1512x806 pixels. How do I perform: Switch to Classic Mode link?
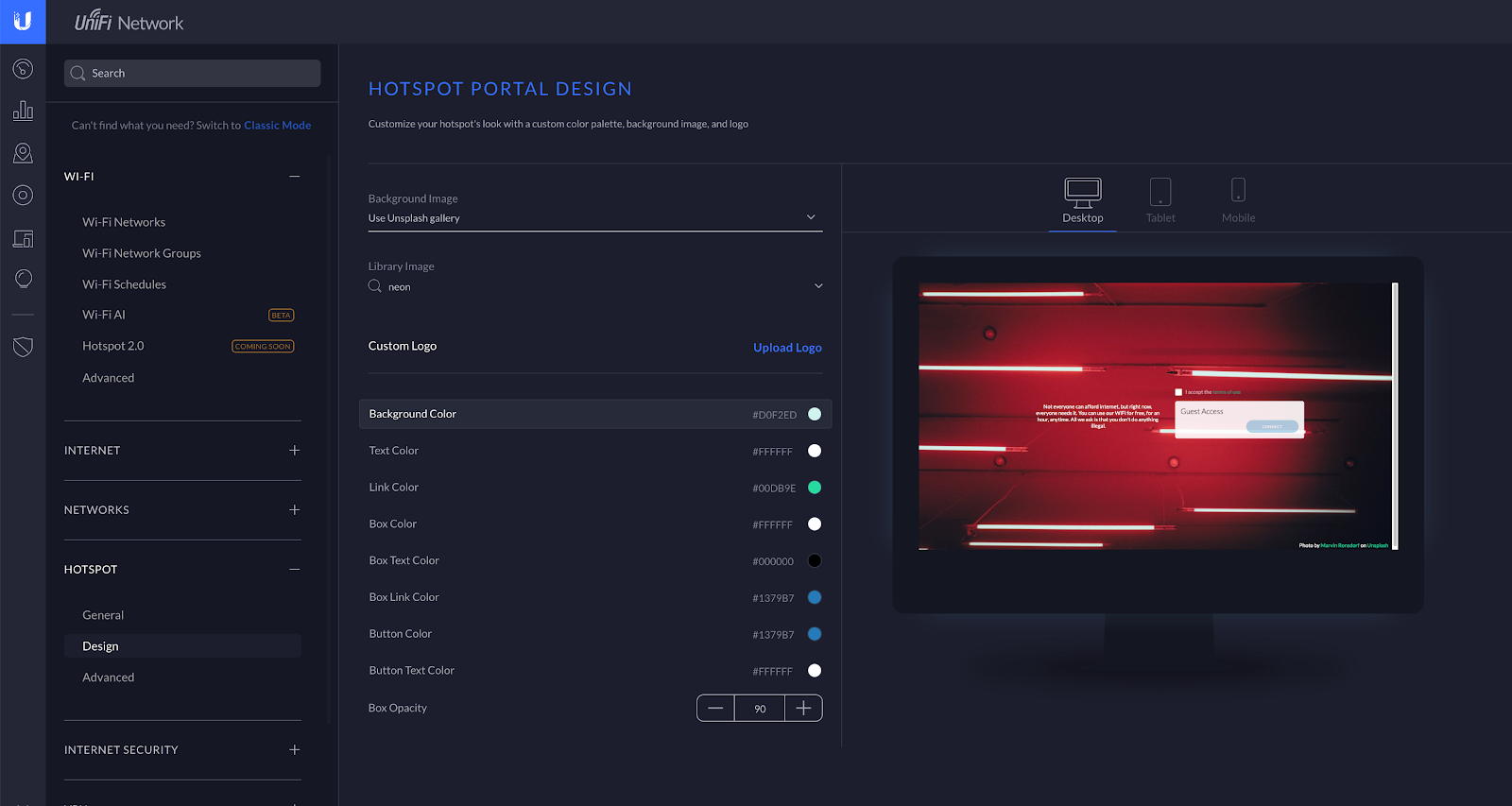click(x=277, y=126)
